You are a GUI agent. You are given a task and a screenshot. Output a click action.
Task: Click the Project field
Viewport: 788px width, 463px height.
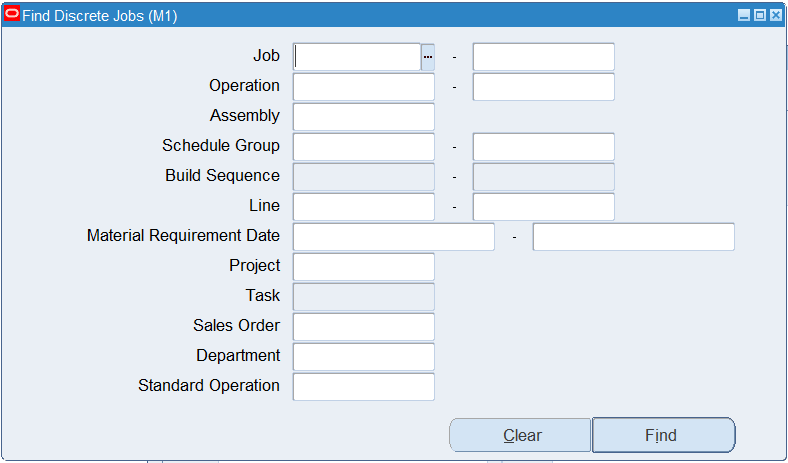363,267
